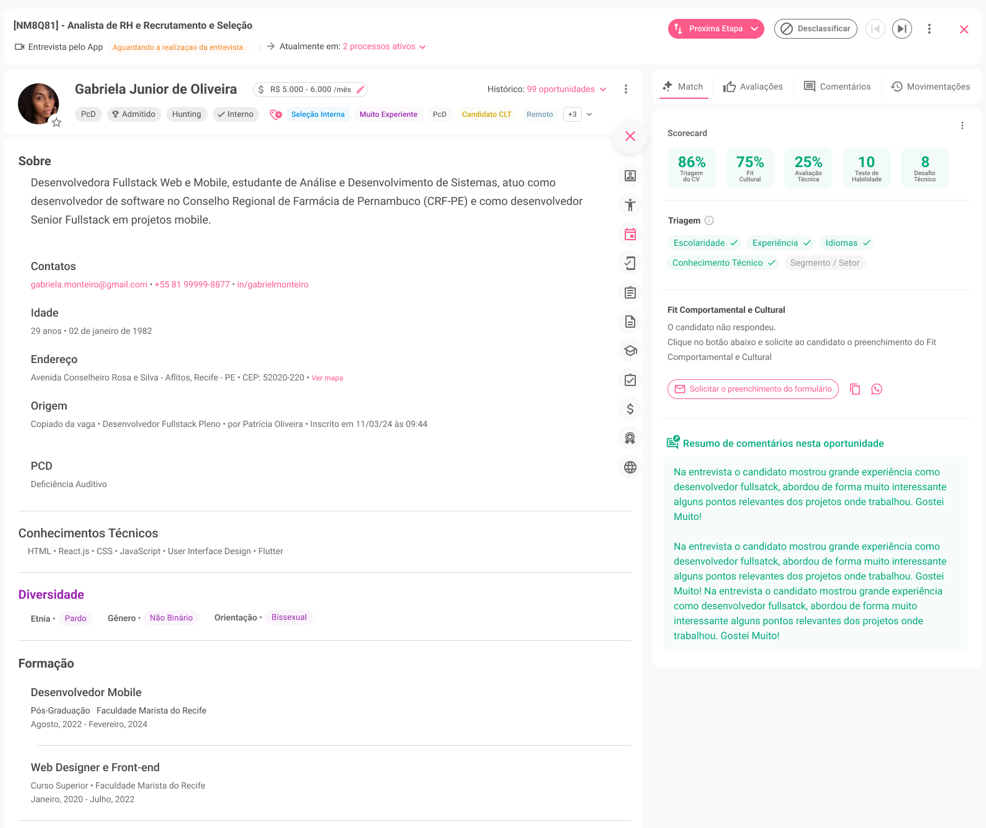Toggle the Escolaridade triagem chip
The width and height of the screenshot is (986, 828).
pos(705,243)
